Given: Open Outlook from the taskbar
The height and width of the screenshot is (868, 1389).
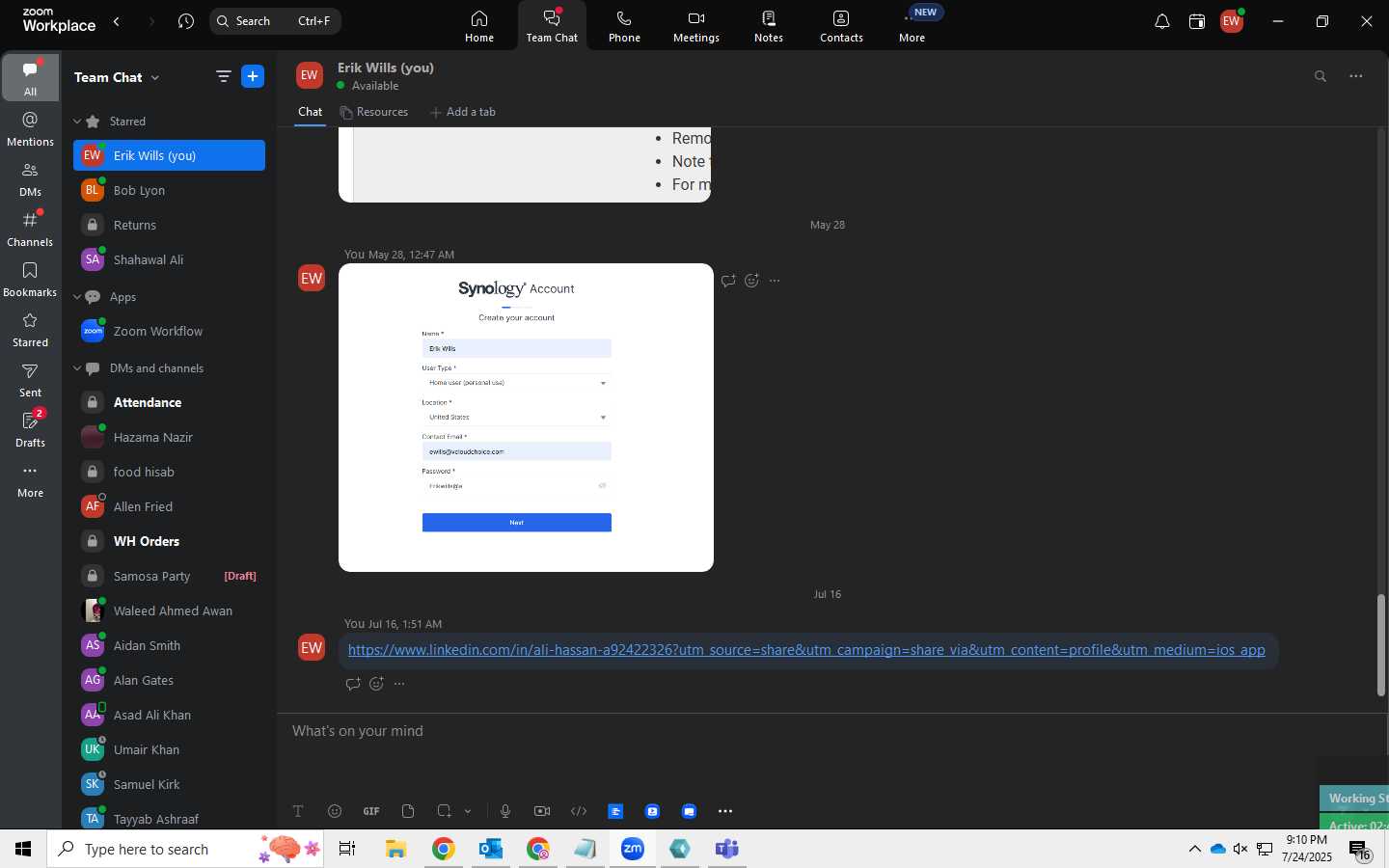Looking at the screenshot, I should [491, 849].
